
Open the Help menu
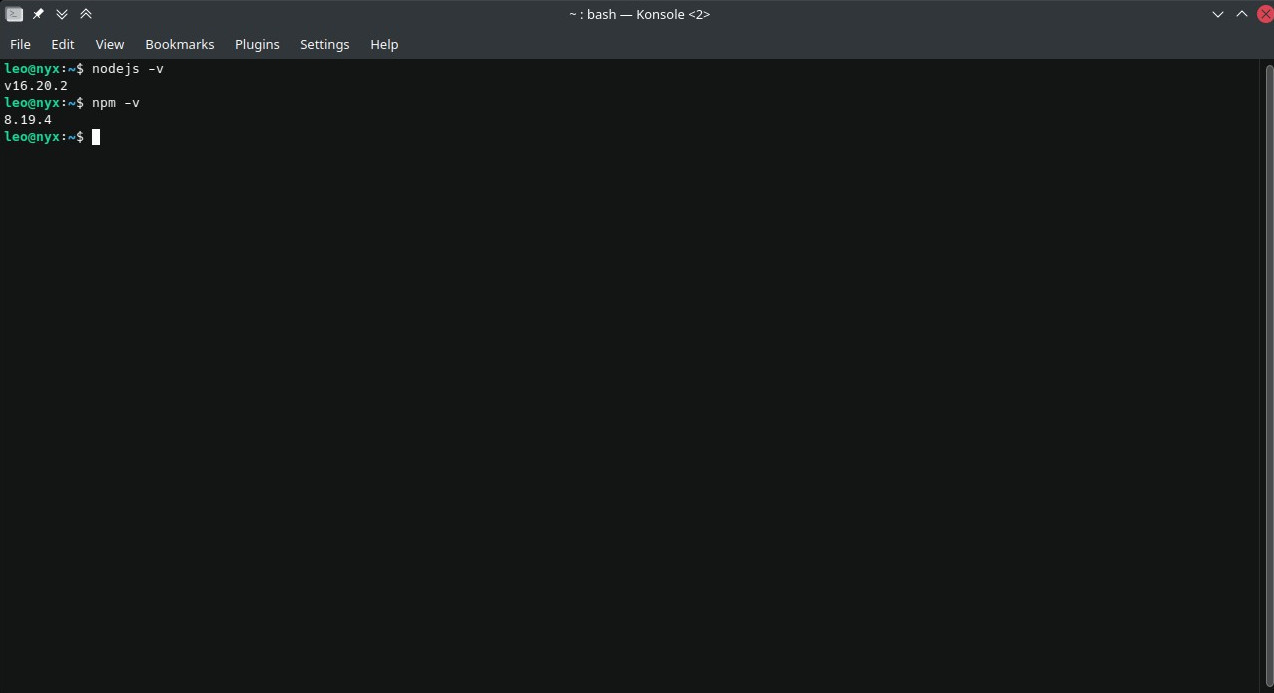point(384,44)
